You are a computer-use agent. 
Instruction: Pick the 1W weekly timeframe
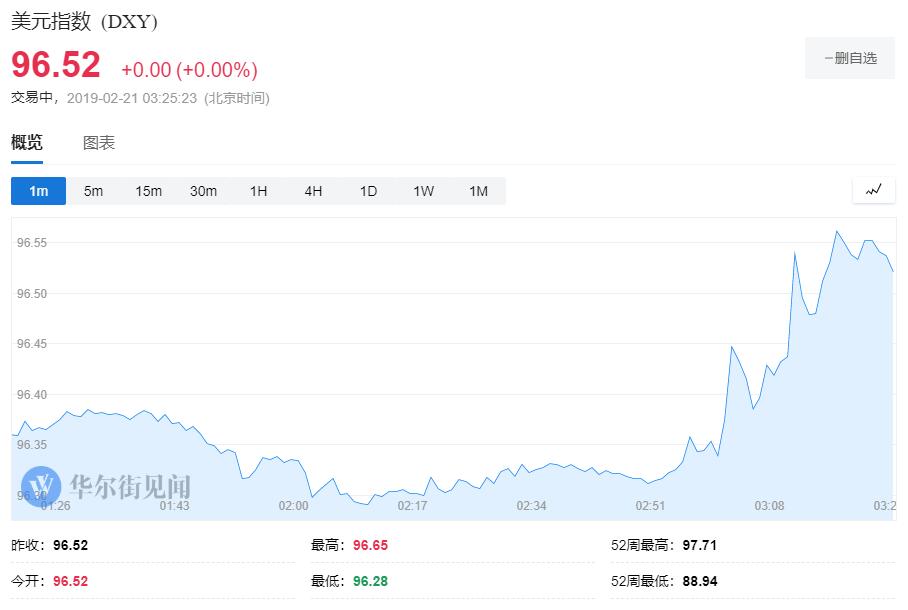tap(423, 191)
